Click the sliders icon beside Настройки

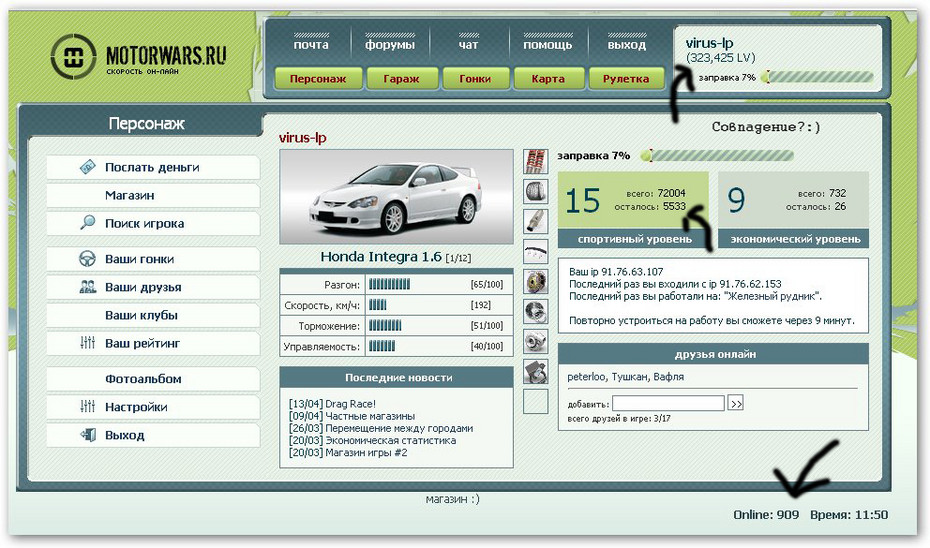pyautogui.click(x=88, y=406)
